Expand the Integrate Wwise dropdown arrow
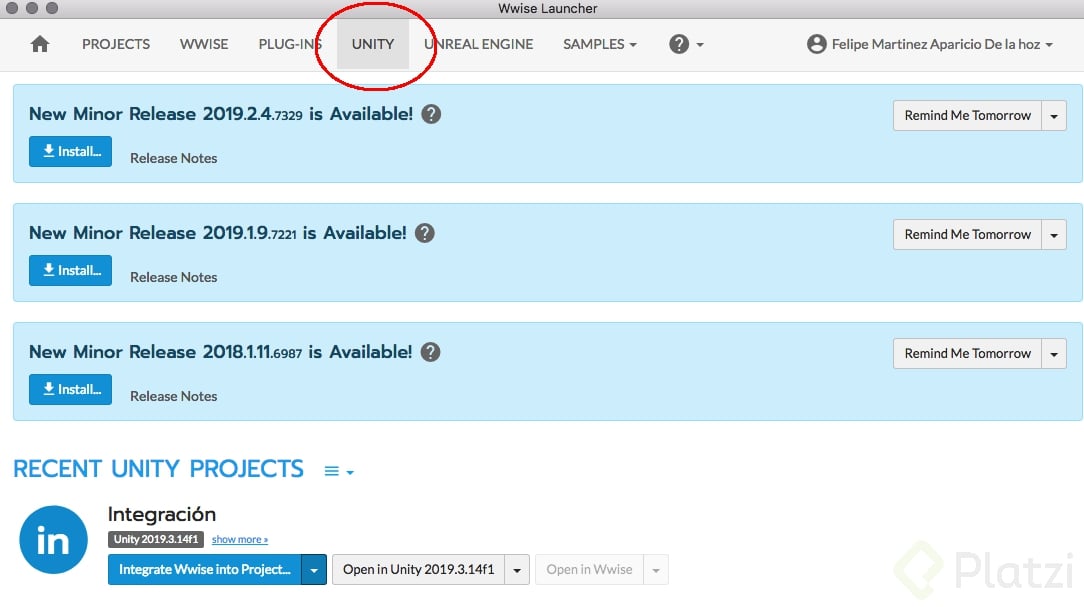Viewport: 1084px width, 607px height. point(314,570)
